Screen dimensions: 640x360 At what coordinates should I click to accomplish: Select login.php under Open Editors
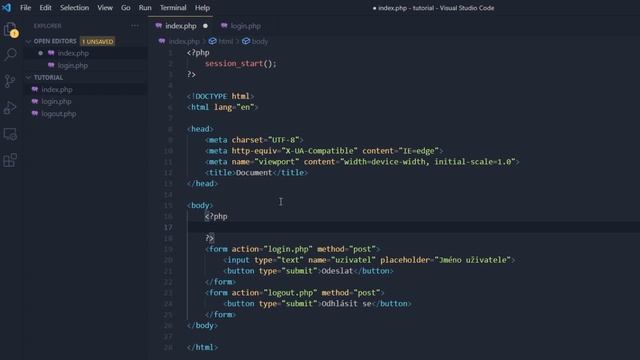click(73, 65)
